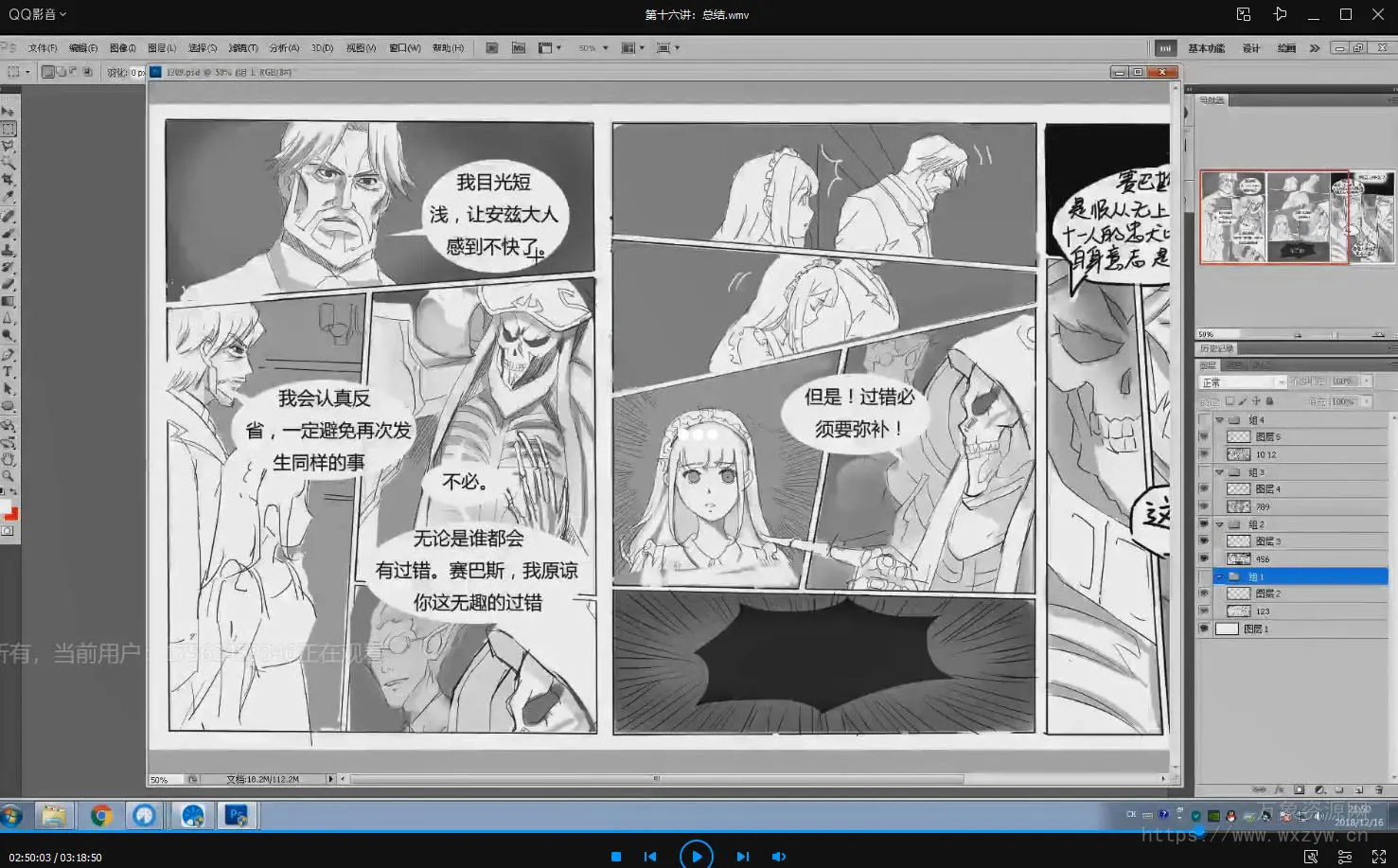Open Google Chrome from the taskbar
This screenshot has height=868, width=1398.
pyautogui.click(x=101, y=815)
